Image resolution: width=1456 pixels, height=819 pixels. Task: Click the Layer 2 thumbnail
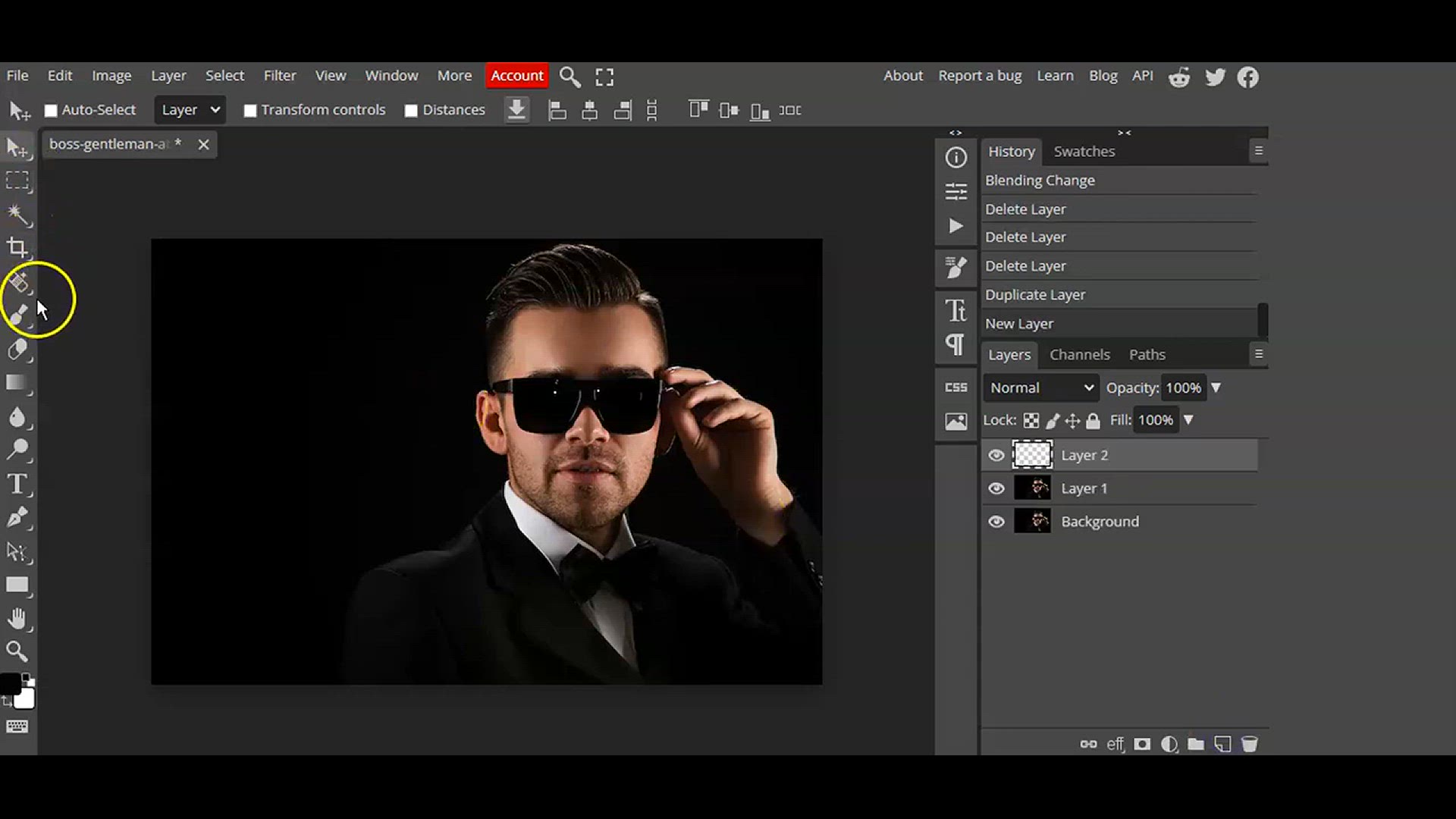tap(1032, 455)
